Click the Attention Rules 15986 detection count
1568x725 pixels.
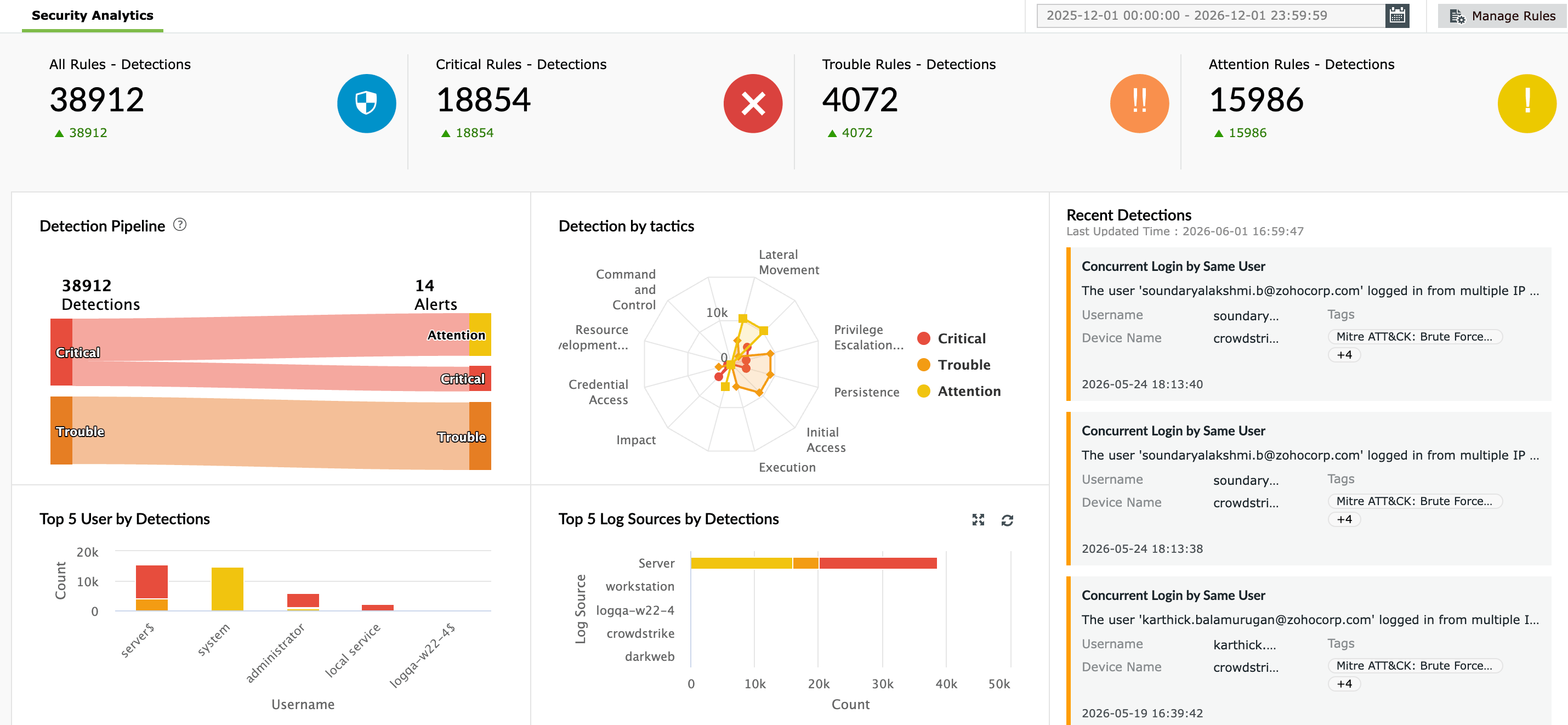(x=1257, y=99)
